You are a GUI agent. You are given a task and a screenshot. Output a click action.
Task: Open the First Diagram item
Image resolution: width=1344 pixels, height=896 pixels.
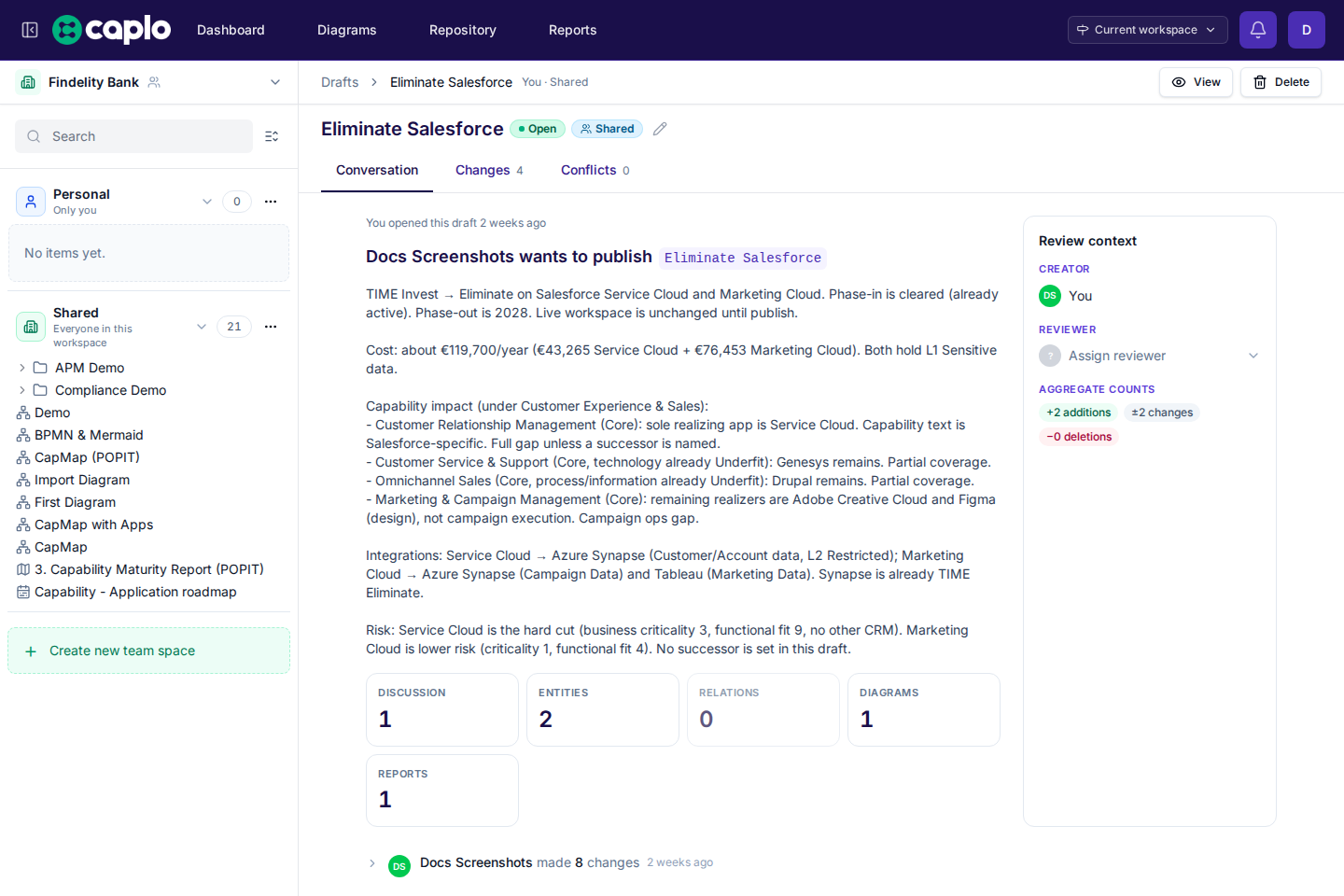point(75,502)
